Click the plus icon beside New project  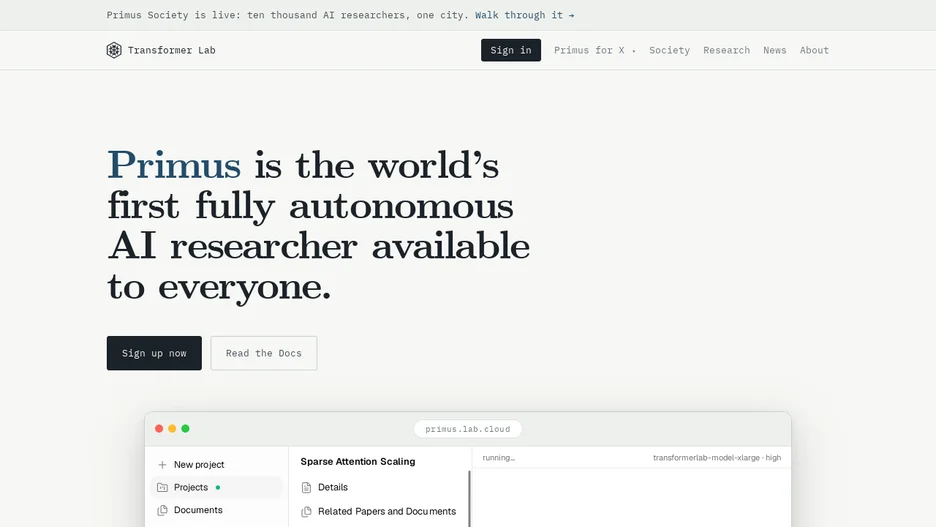tap(162, 464)
